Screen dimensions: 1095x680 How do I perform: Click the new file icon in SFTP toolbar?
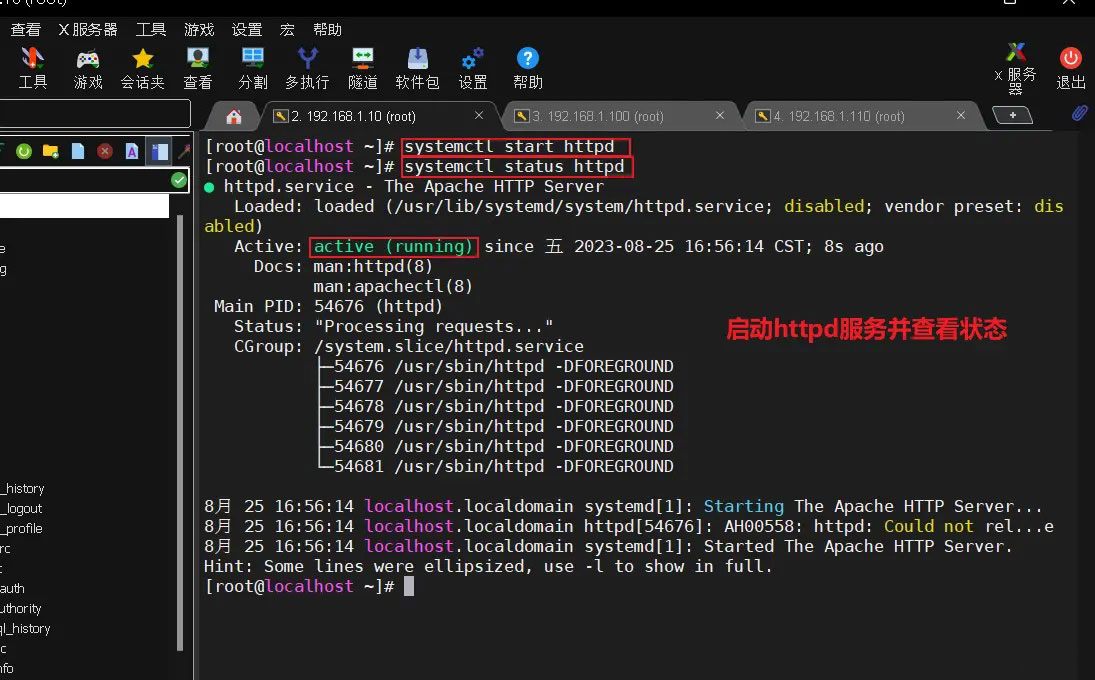(78, 151)
